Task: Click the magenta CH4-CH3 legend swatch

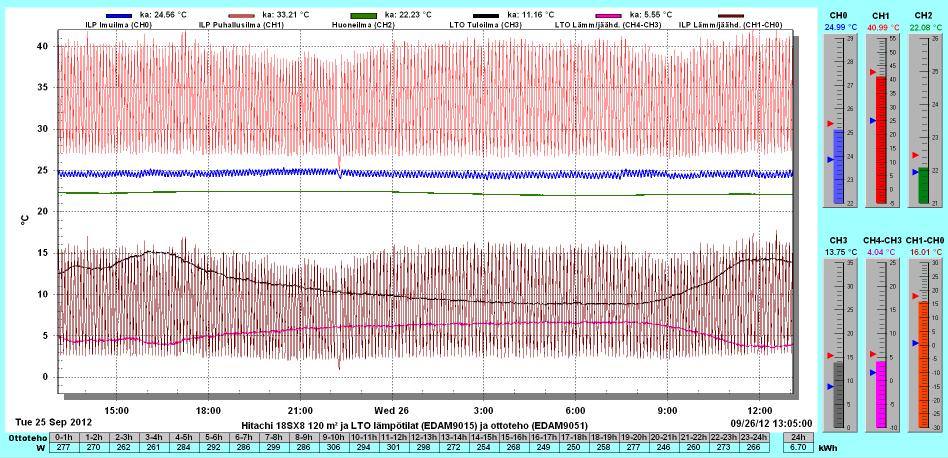Action: click(605, 16)
